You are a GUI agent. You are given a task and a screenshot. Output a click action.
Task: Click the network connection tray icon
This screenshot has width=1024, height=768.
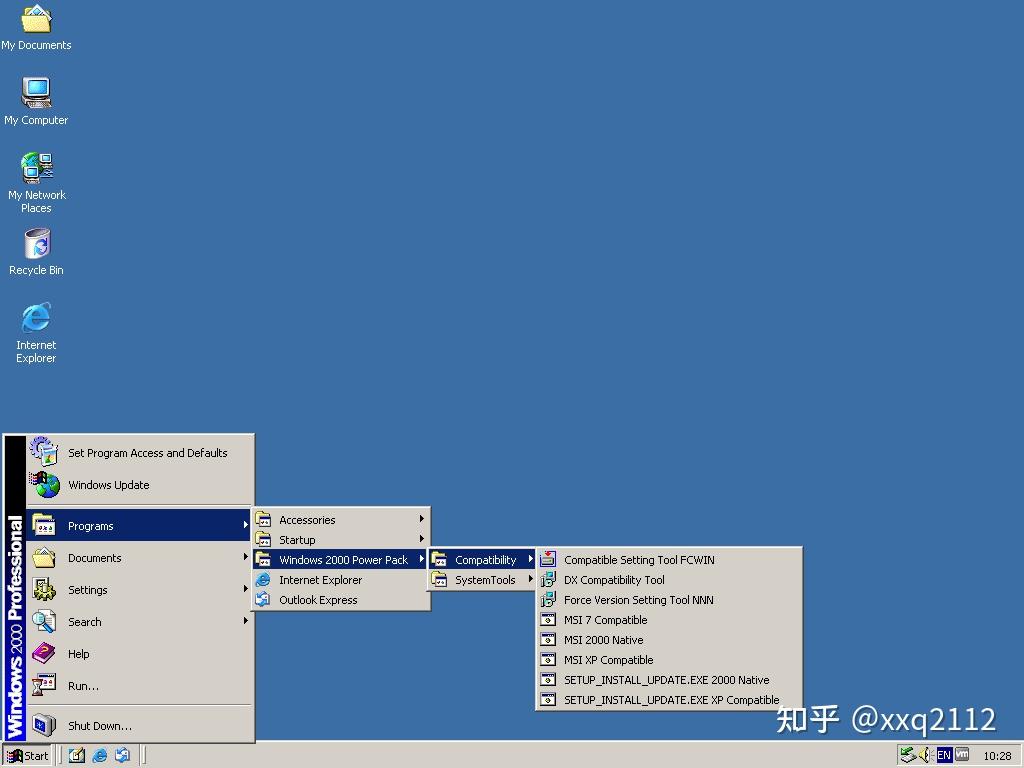(x=907, y=755)
